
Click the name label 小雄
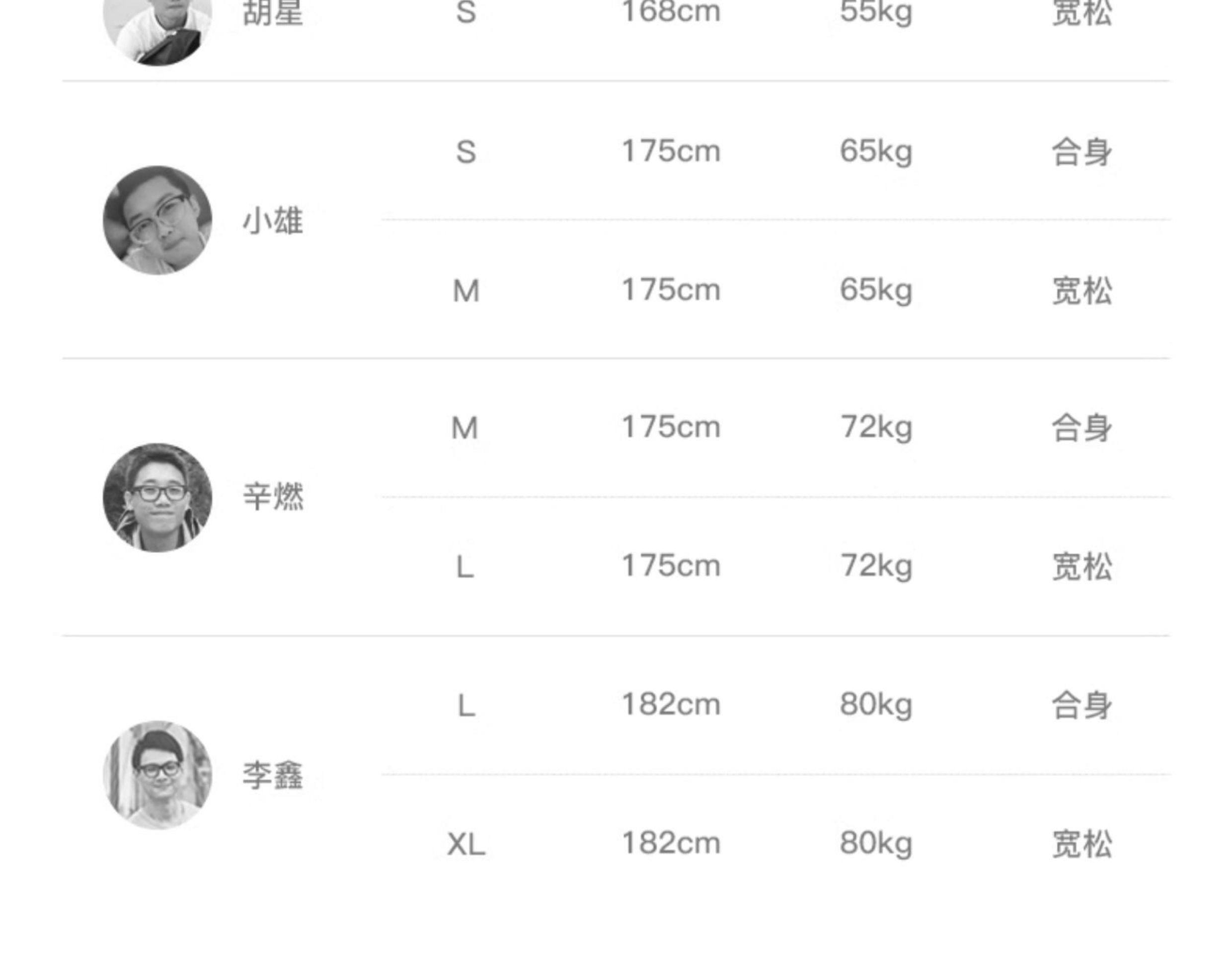click(273, 221)
